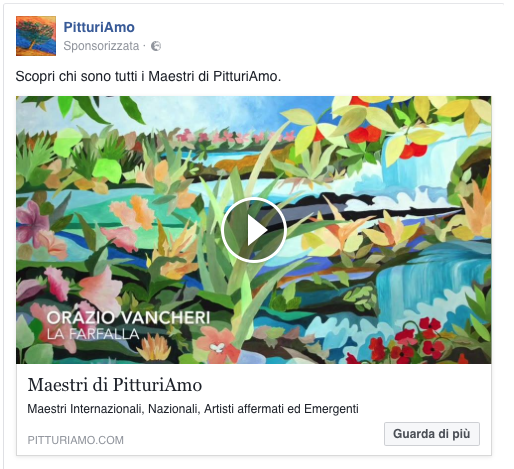514x469 pixels.
Task: Open the PITTURIAMO.COM domain link
Action: pyautogui.click(x=75, y=440)
